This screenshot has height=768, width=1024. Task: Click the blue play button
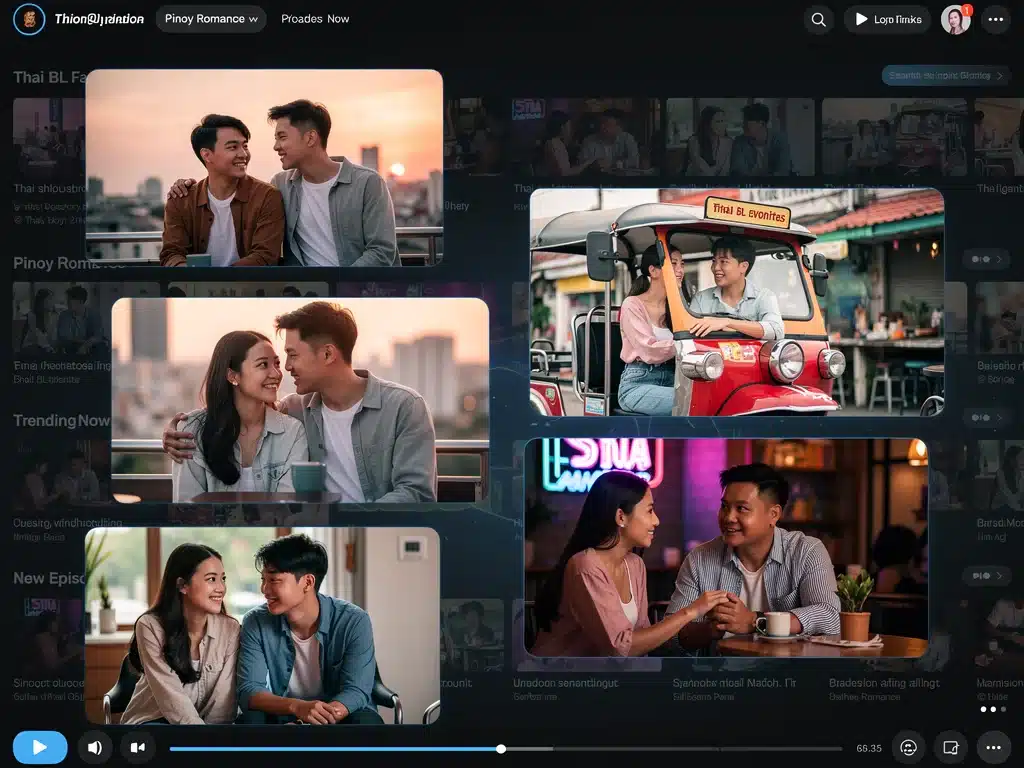(40, 747)
